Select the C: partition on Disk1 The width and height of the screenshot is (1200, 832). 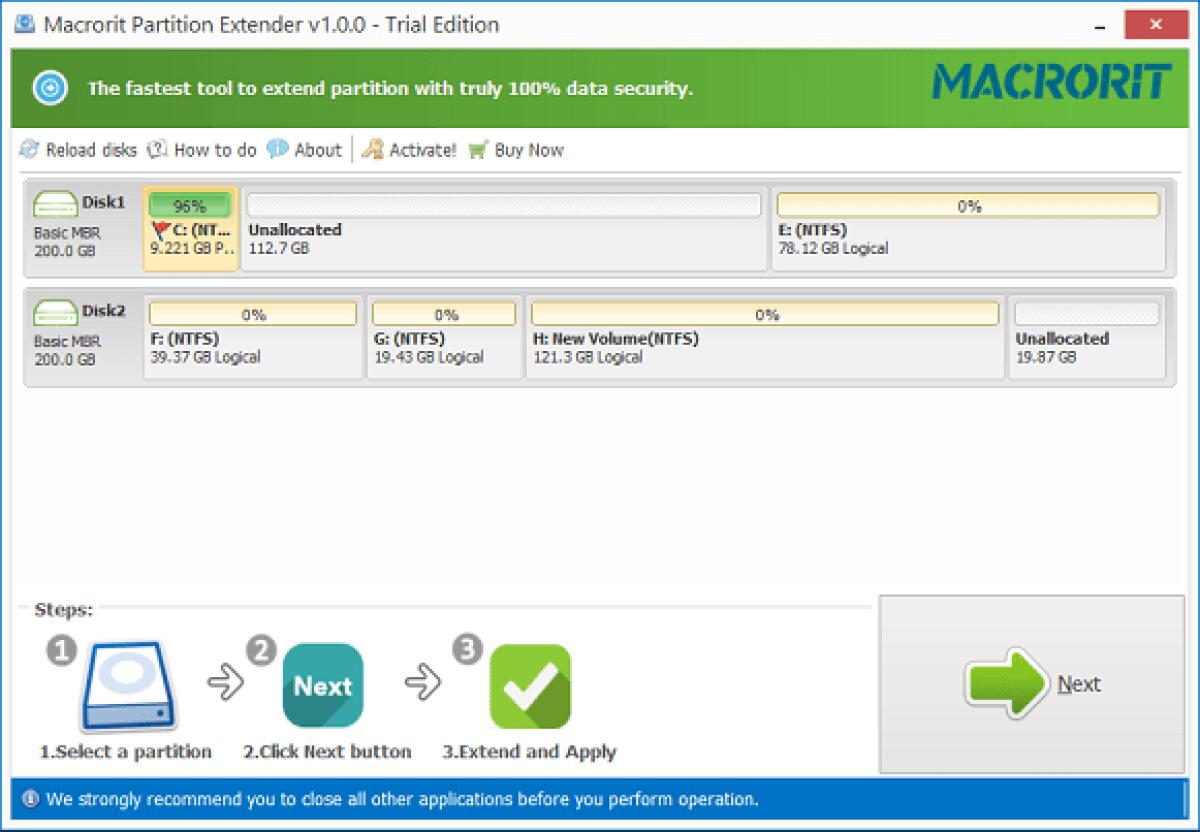(x=190, y=230)
